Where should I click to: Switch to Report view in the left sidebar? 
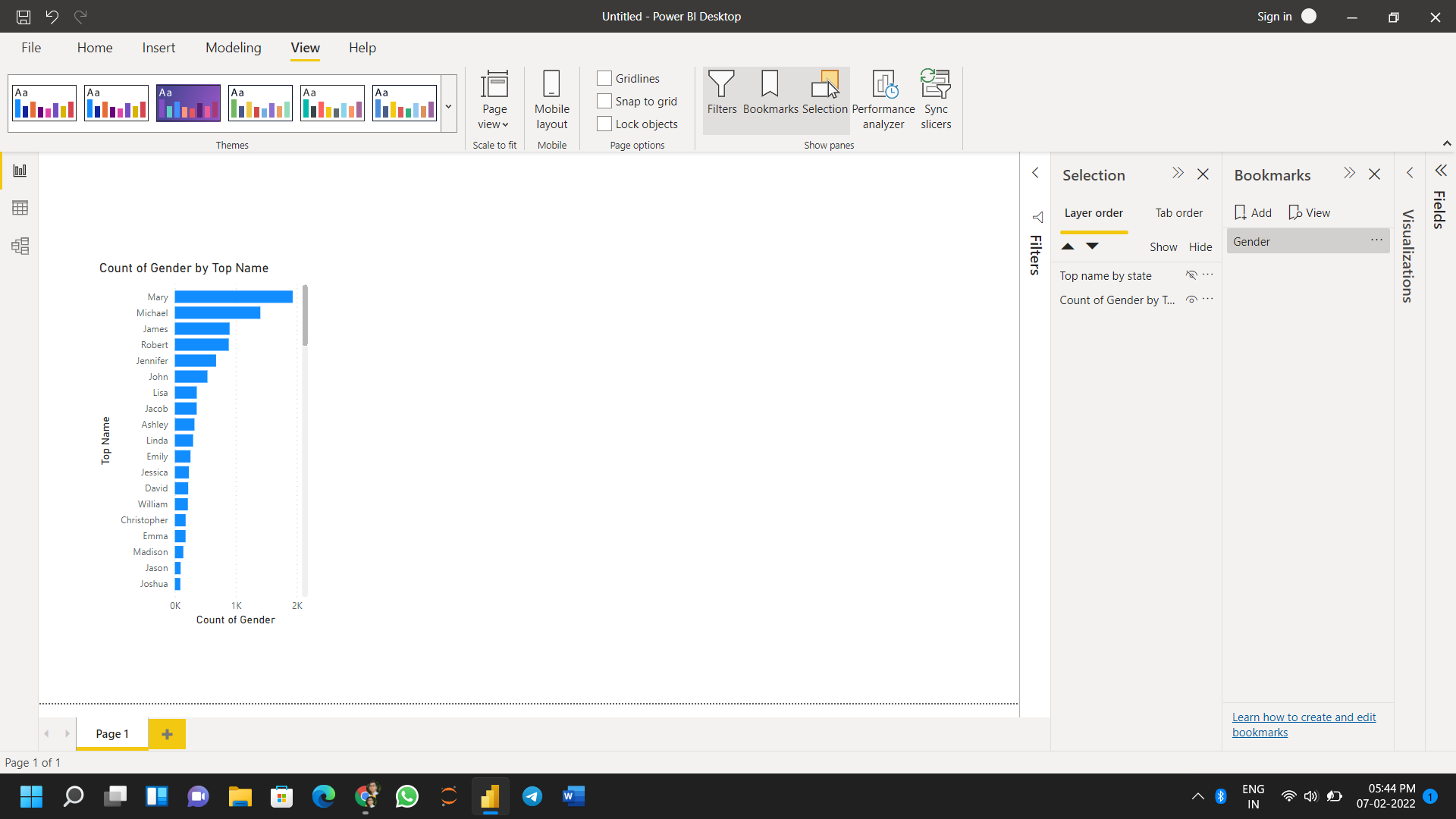[20, 170]
